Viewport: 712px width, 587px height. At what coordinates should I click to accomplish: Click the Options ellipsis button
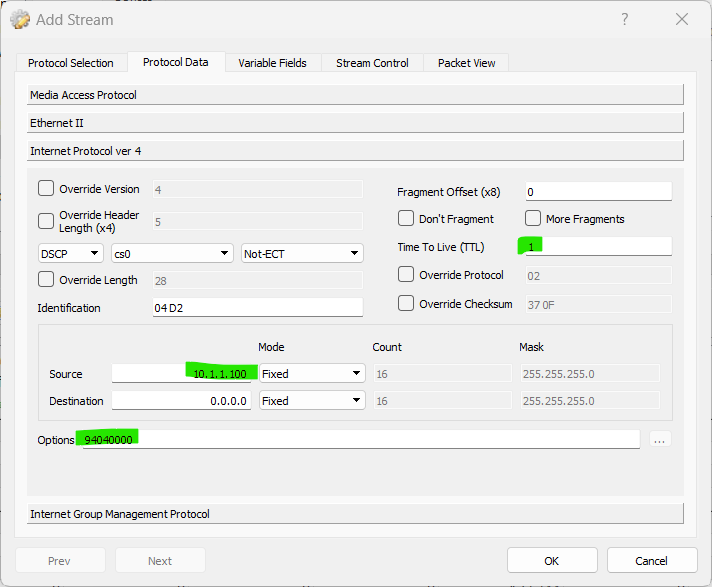tap(660, 439)
